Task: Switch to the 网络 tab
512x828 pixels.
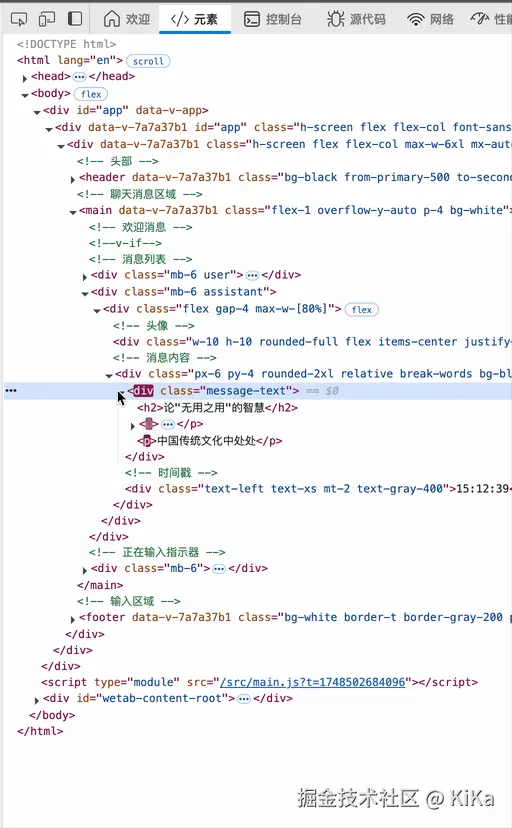Action: click(x=430, y=20)
